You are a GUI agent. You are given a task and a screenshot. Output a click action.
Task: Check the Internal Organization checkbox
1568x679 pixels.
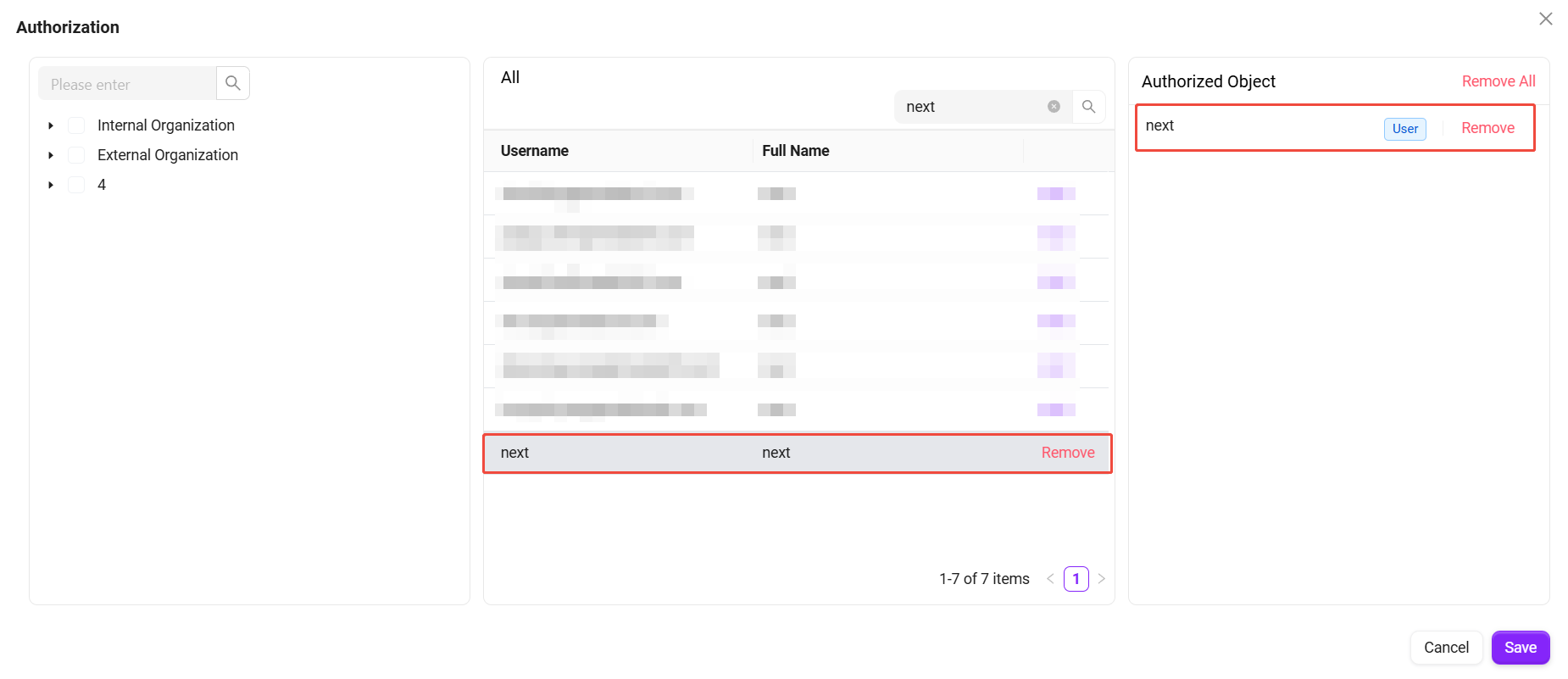click(76, 125)
